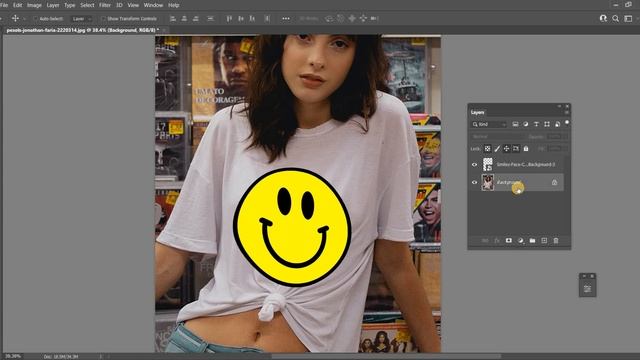640x360 pixels.
Task: Toggle lock position icon
Action: 506,149
